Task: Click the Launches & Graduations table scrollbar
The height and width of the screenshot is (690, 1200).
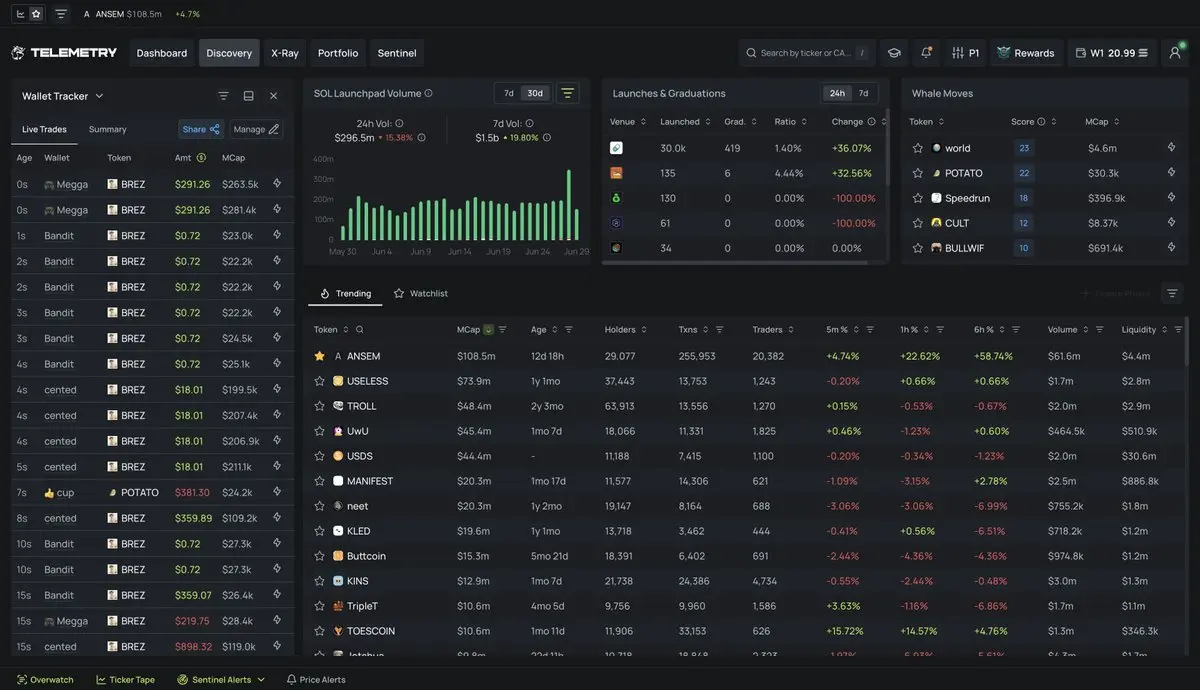Action: click(x=886, y=147)
